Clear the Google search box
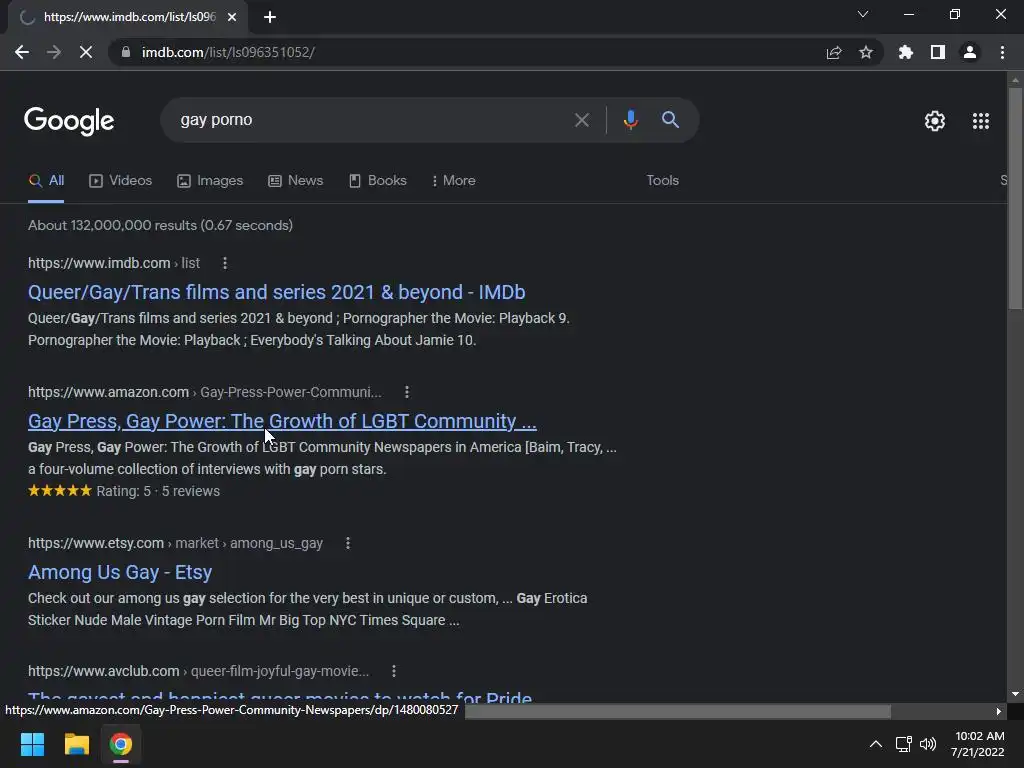Viewport: 1024px width, 768px height. pyautogui.click(x=581, y=120)
